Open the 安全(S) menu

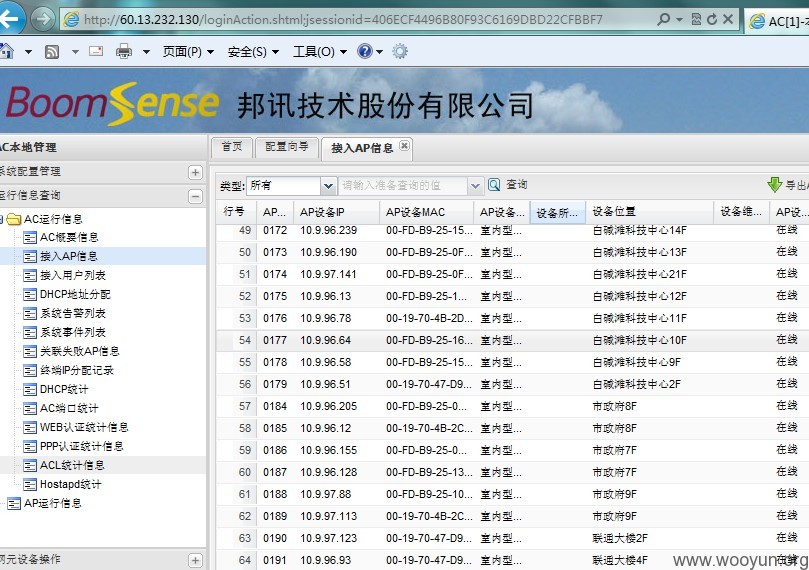[x=253, y=52]
